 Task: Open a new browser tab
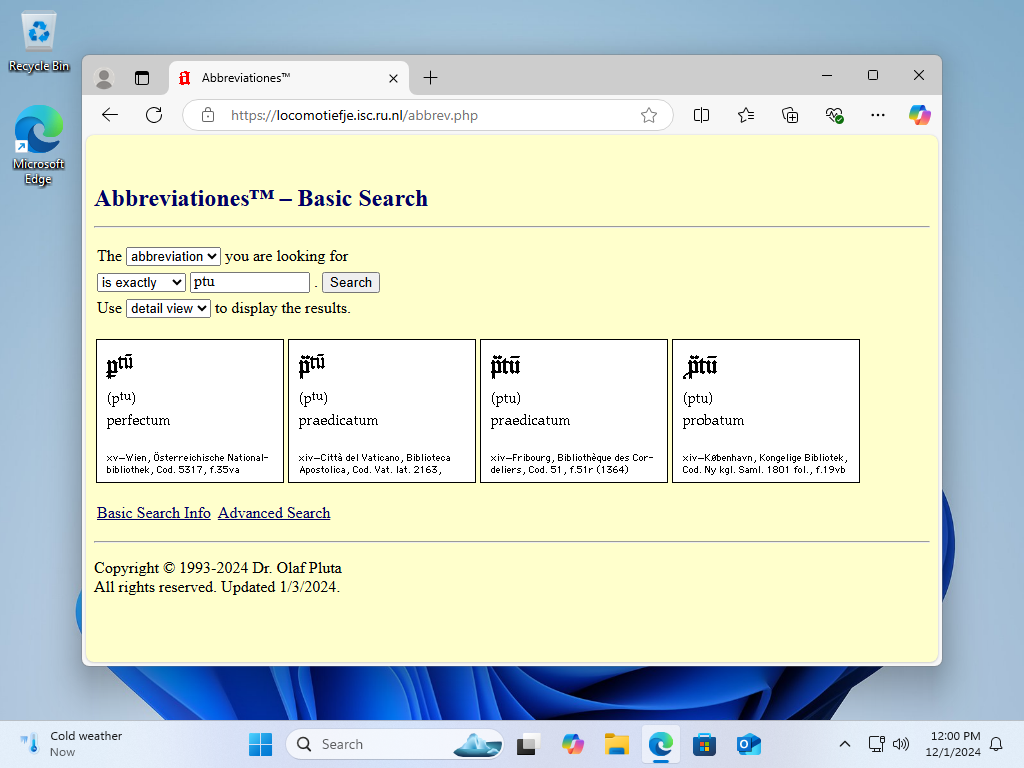[x=430, y=78]
